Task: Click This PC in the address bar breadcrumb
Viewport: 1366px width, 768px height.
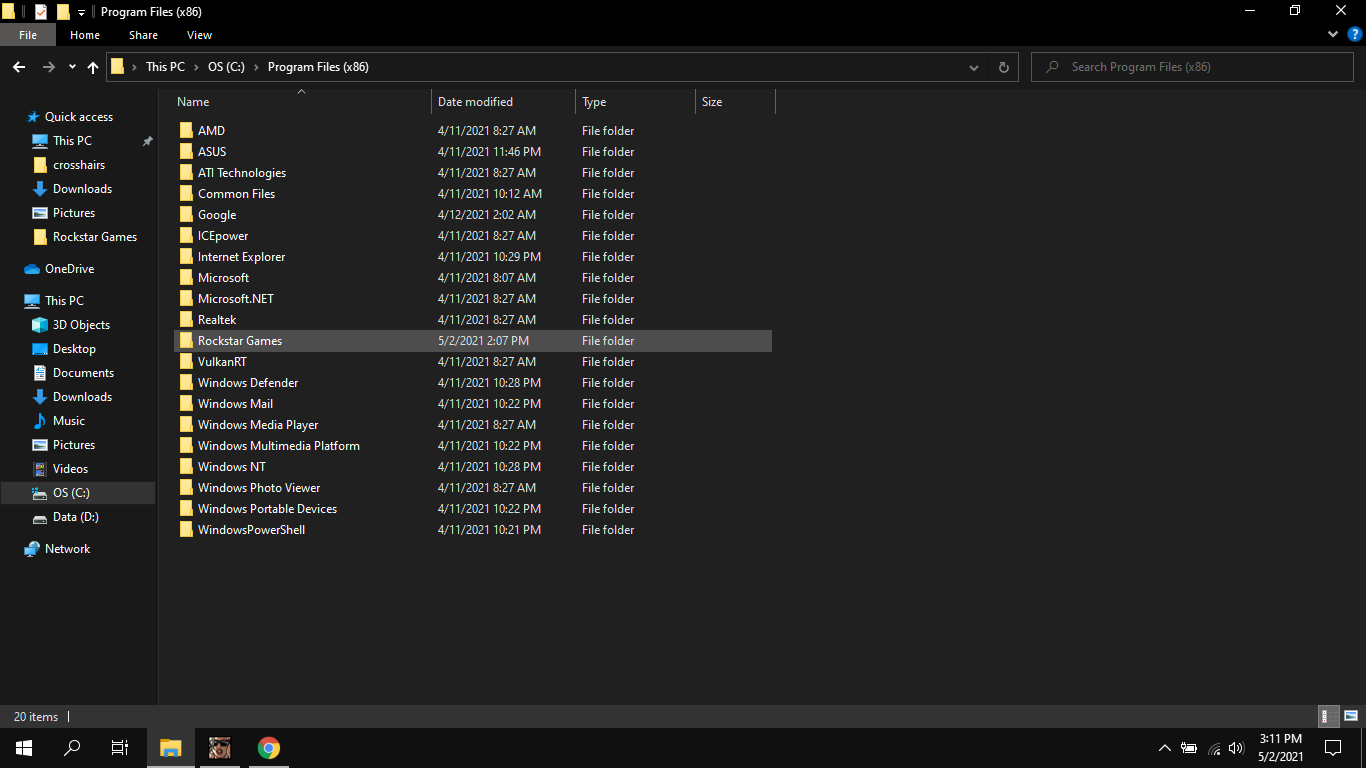Action: (x=165, y=67)
